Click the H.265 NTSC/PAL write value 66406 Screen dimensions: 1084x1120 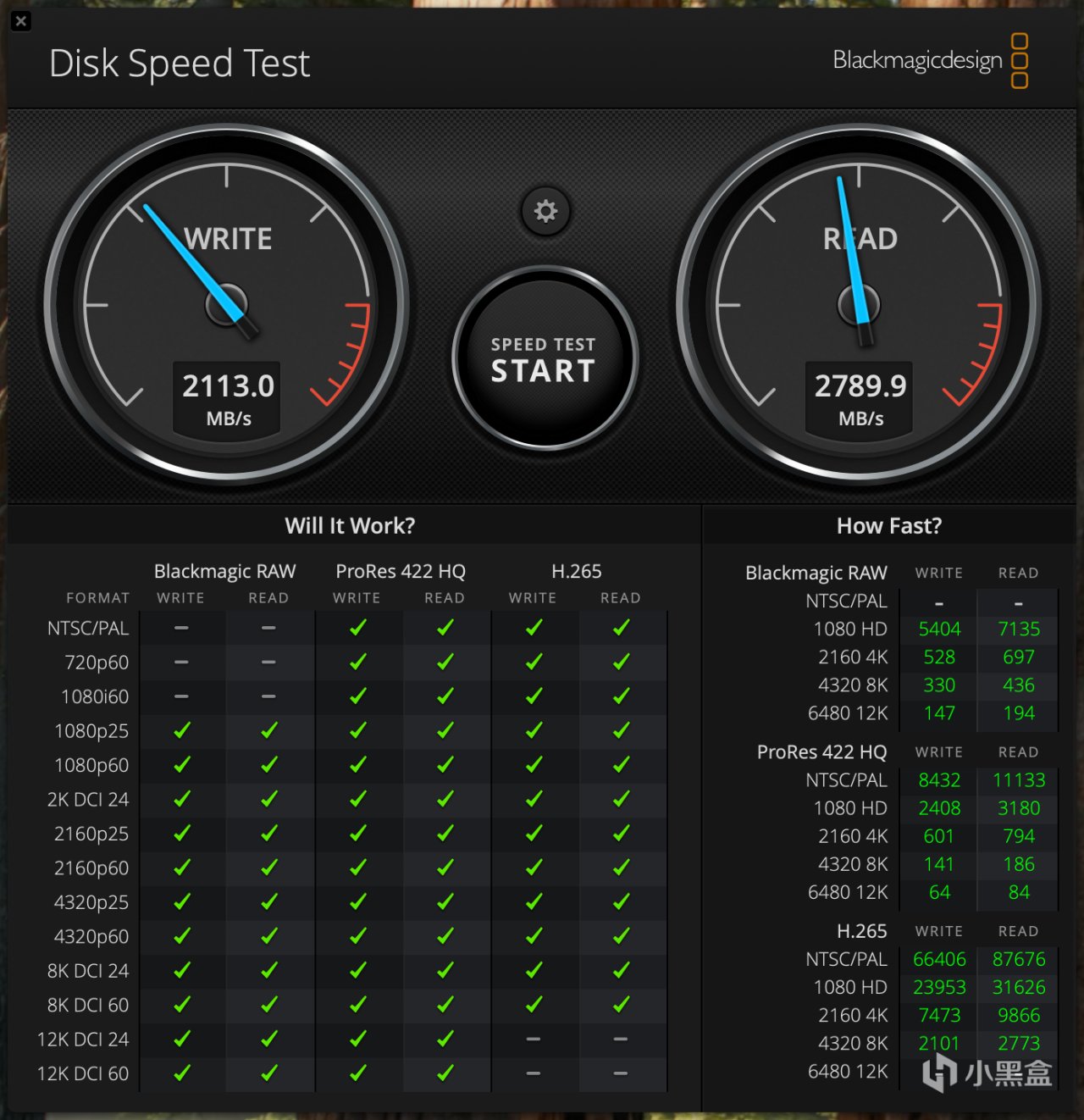(939, 958)
